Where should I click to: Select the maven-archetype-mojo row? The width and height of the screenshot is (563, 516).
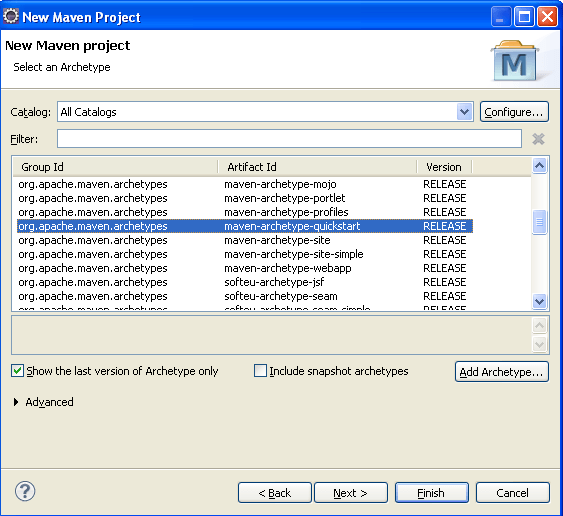coord(245,184)
